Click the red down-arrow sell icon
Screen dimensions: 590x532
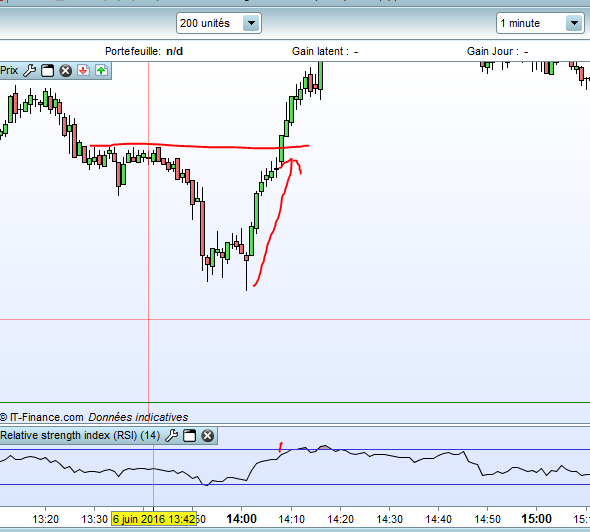click(83, 70)
